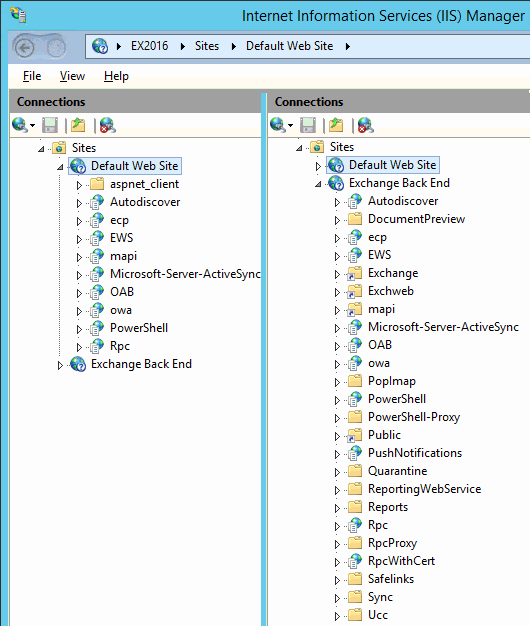Click the IIS Manager title bar app icon
Image resolution: width=530 pixels, height=626 pixels.
(18, 14)
